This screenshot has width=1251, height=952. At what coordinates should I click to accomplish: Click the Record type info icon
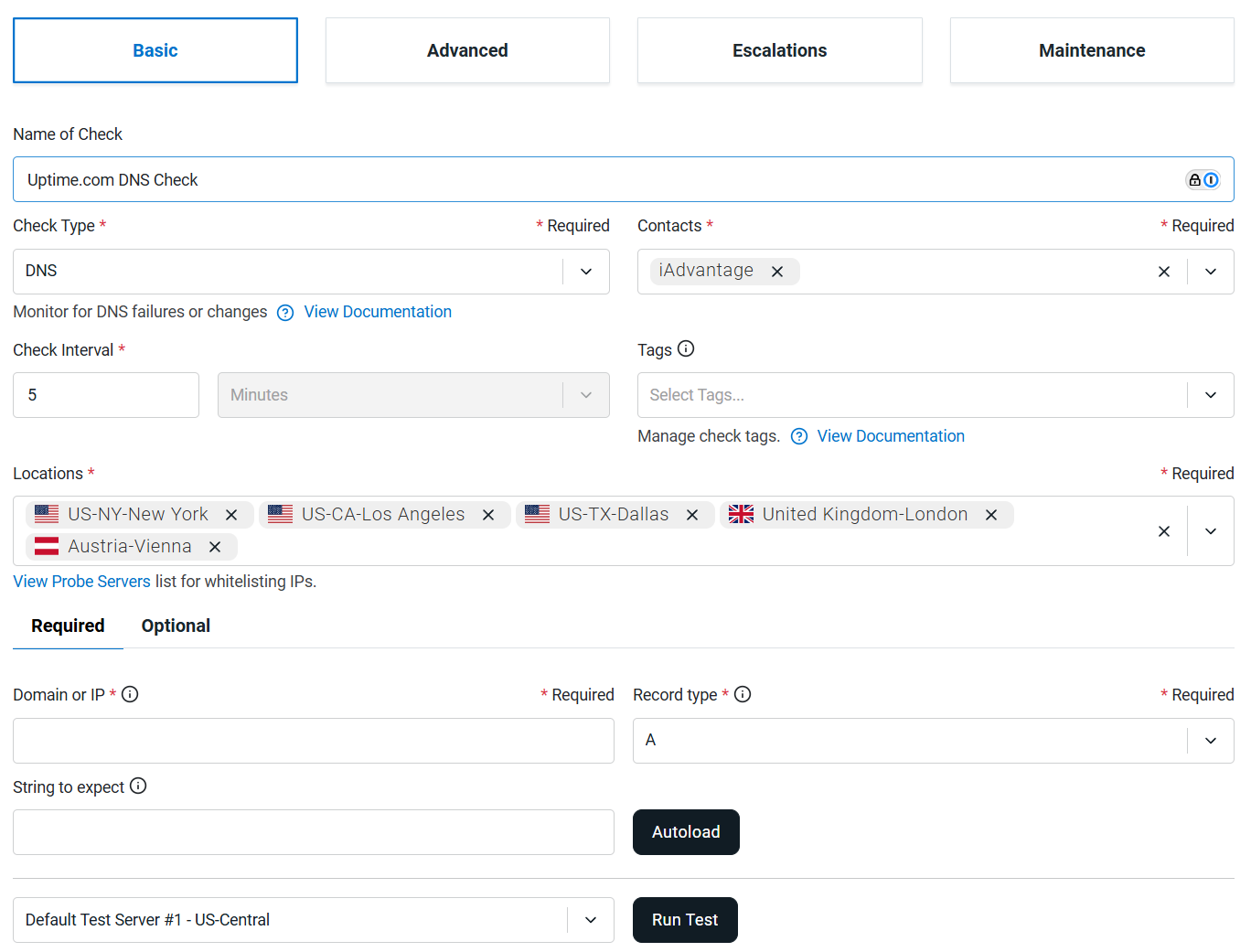(x=743, y=694)
